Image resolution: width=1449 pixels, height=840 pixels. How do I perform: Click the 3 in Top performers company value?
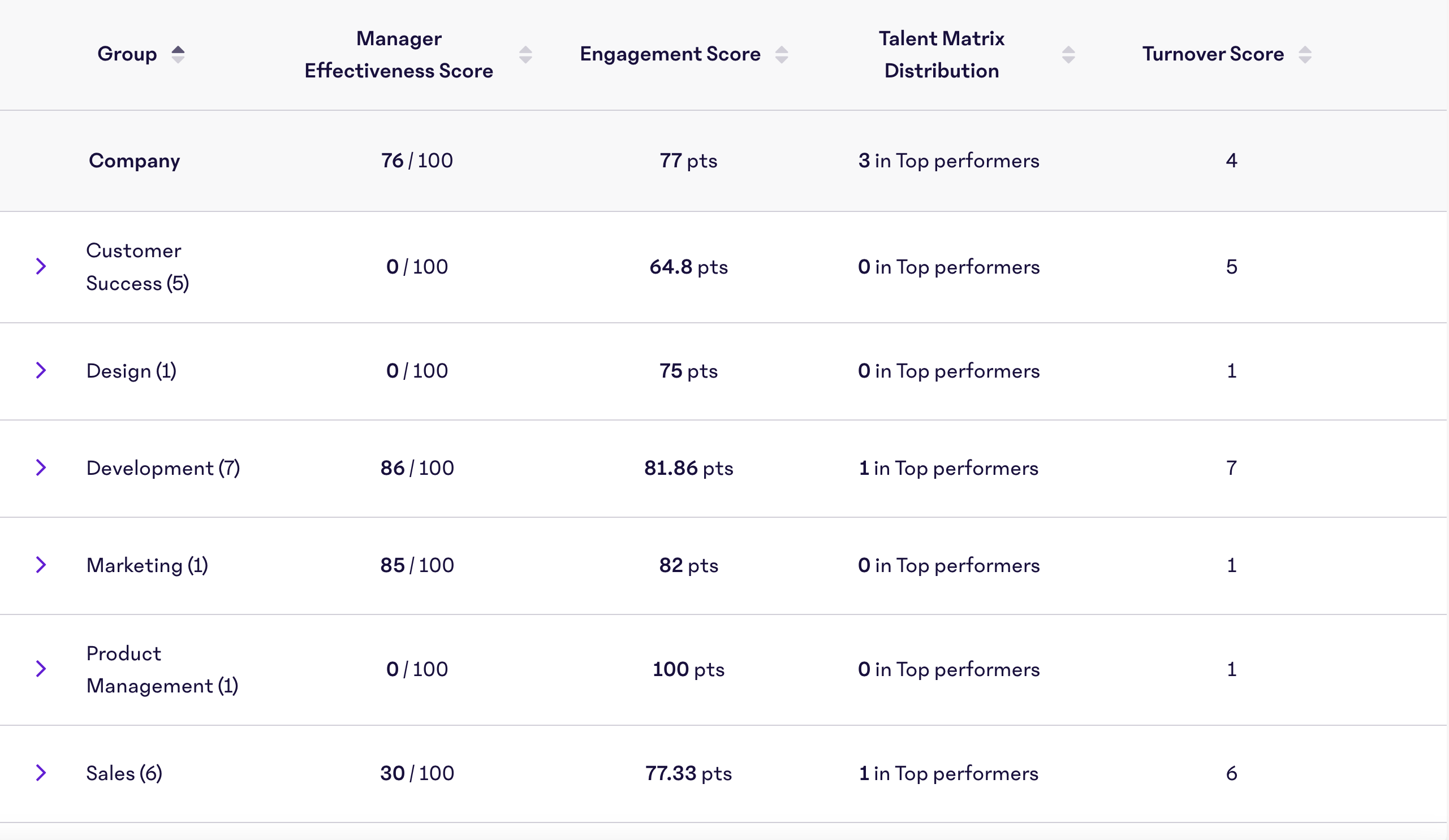pos(949,161)
